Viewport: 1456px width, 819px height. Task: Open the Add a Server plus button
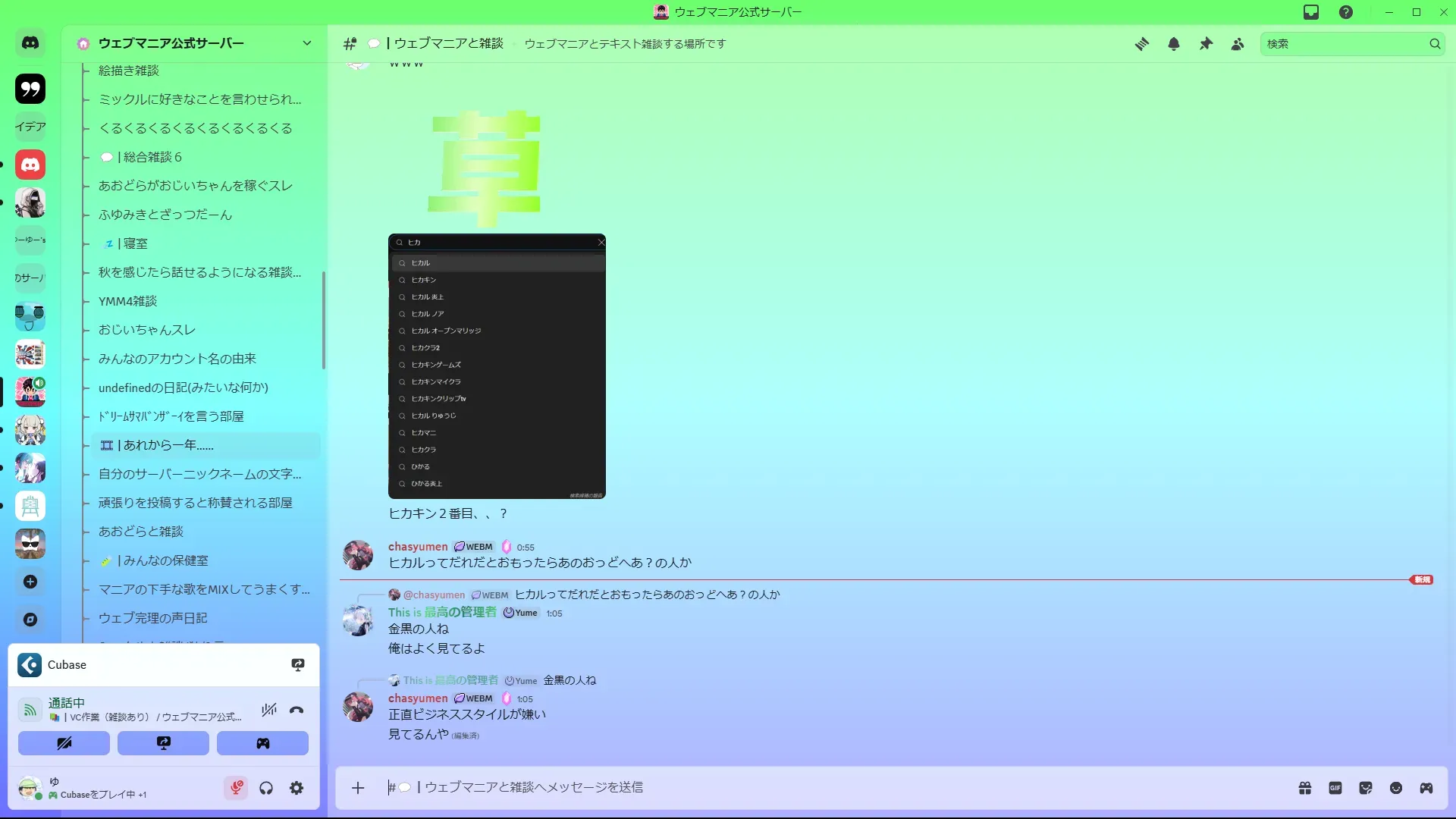30,582
